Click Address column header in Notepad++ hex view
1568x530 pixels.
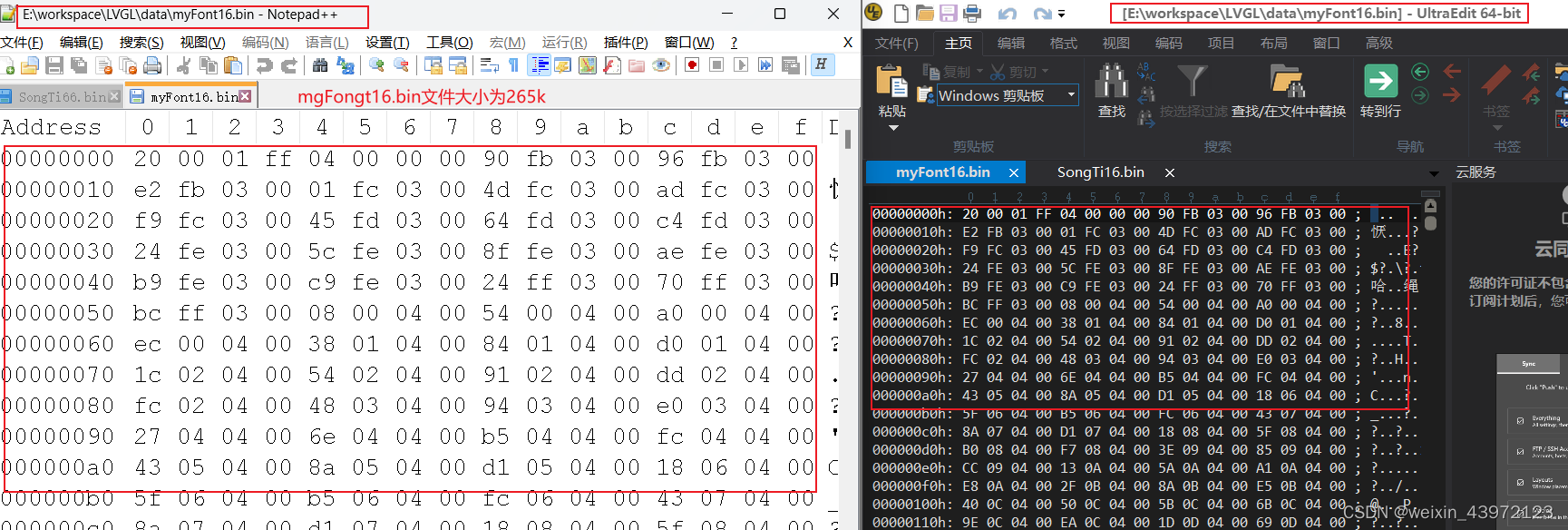52,127
